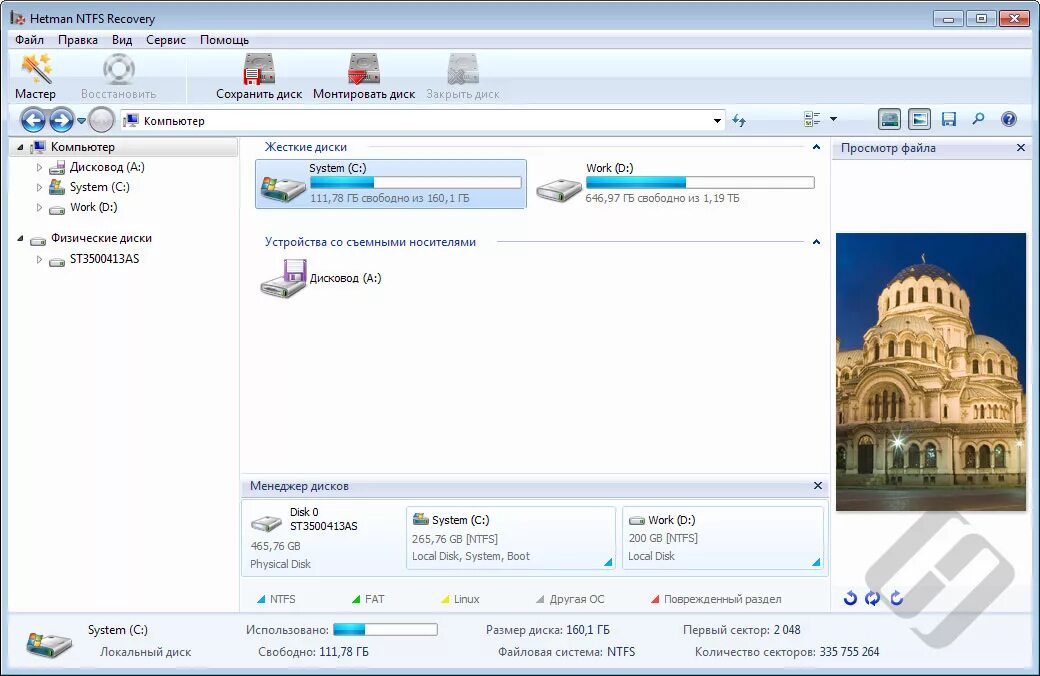This screenshot has width=1040, height=676.
Task: Switch to thumbnail preview mode
Action: tap(919, 119)
